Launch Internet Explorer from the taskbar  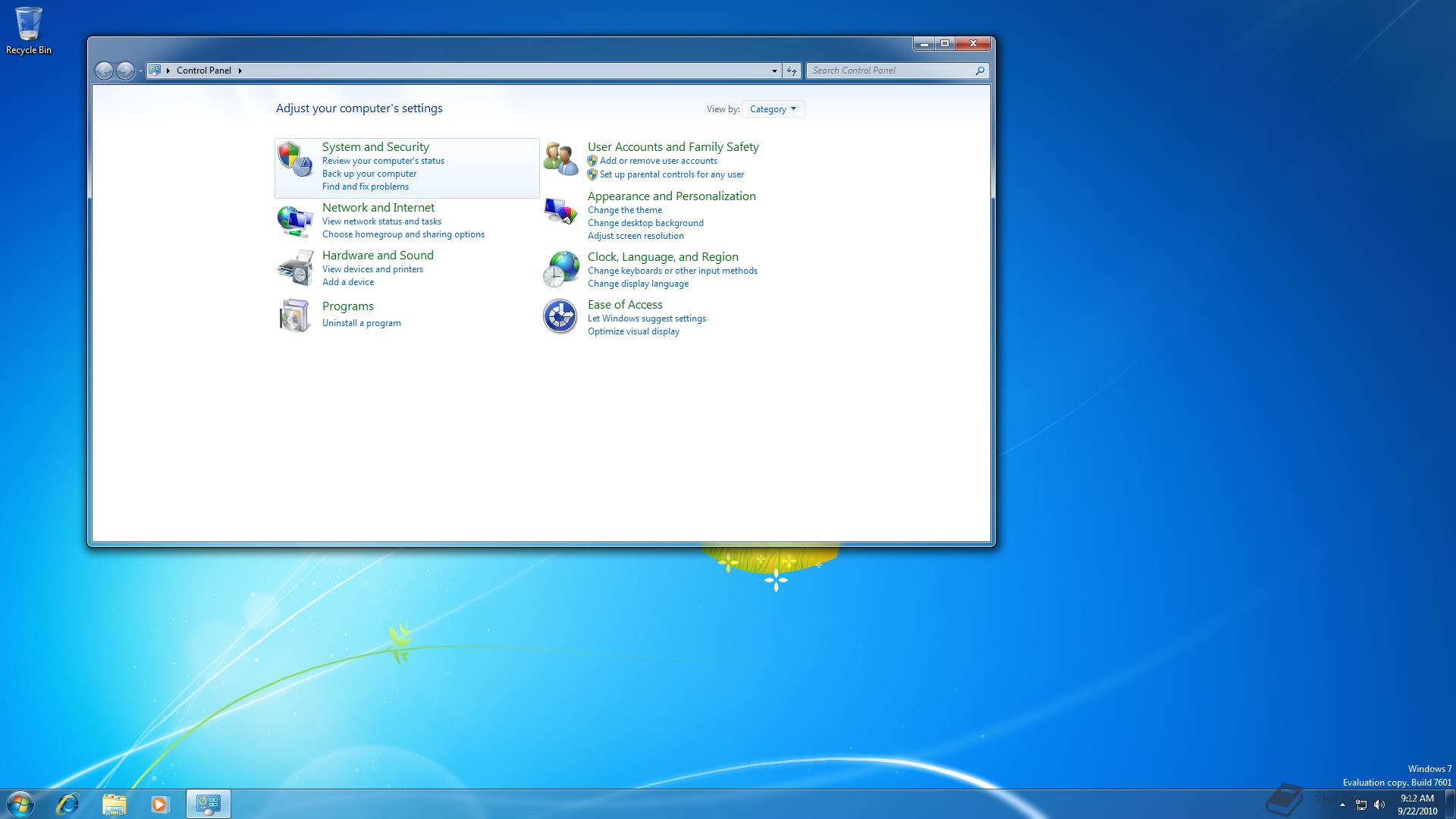[x=67, y=804]
